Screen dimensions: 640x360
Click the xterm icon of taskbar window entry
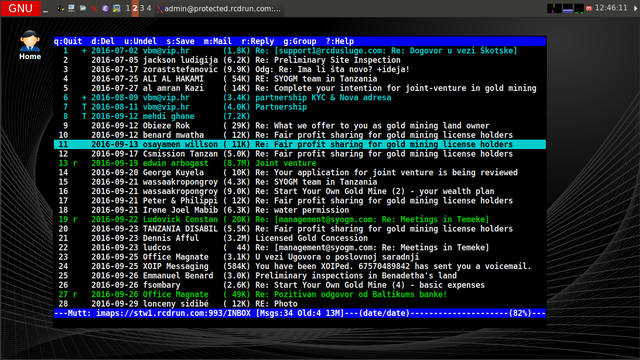[160, 9]
